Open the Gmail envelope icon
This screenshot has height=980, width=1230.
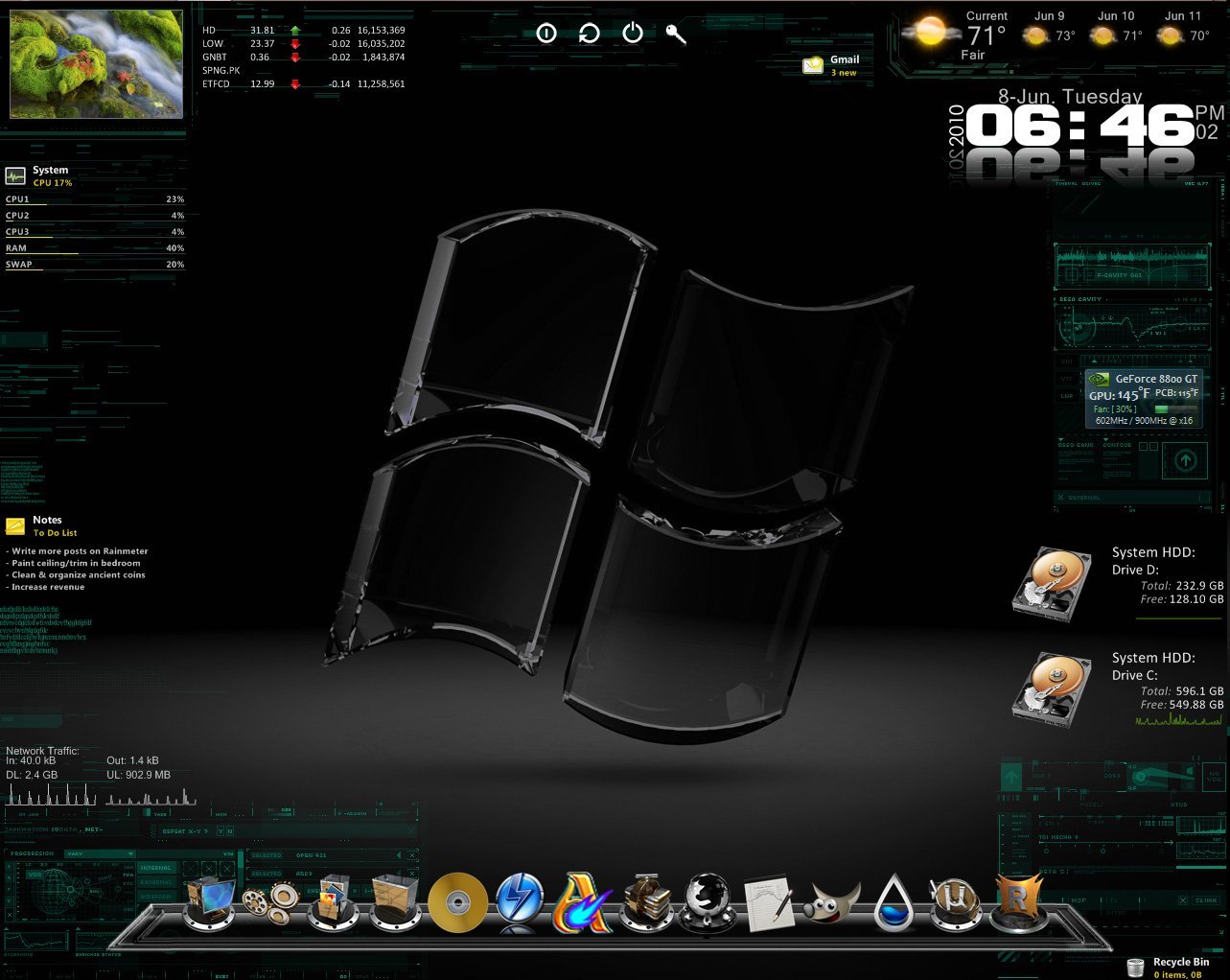[813, 64]
